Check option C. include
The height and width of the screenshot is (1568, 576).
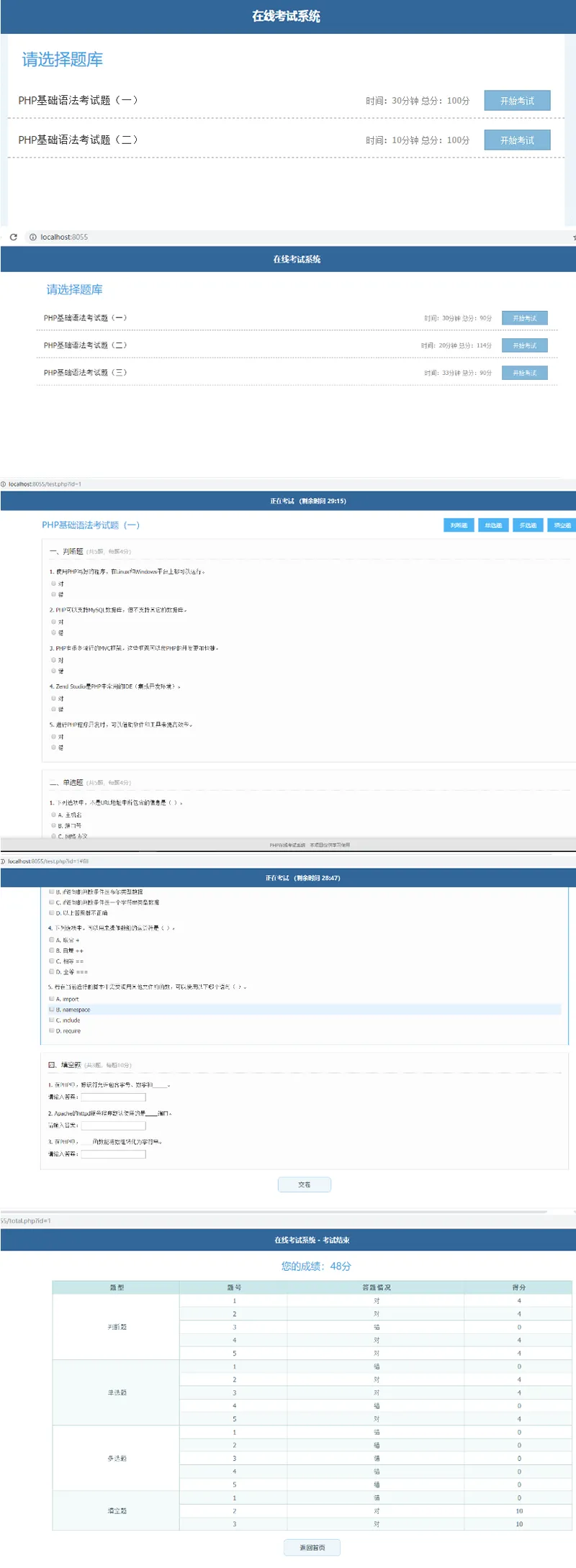click(51, 1020)
